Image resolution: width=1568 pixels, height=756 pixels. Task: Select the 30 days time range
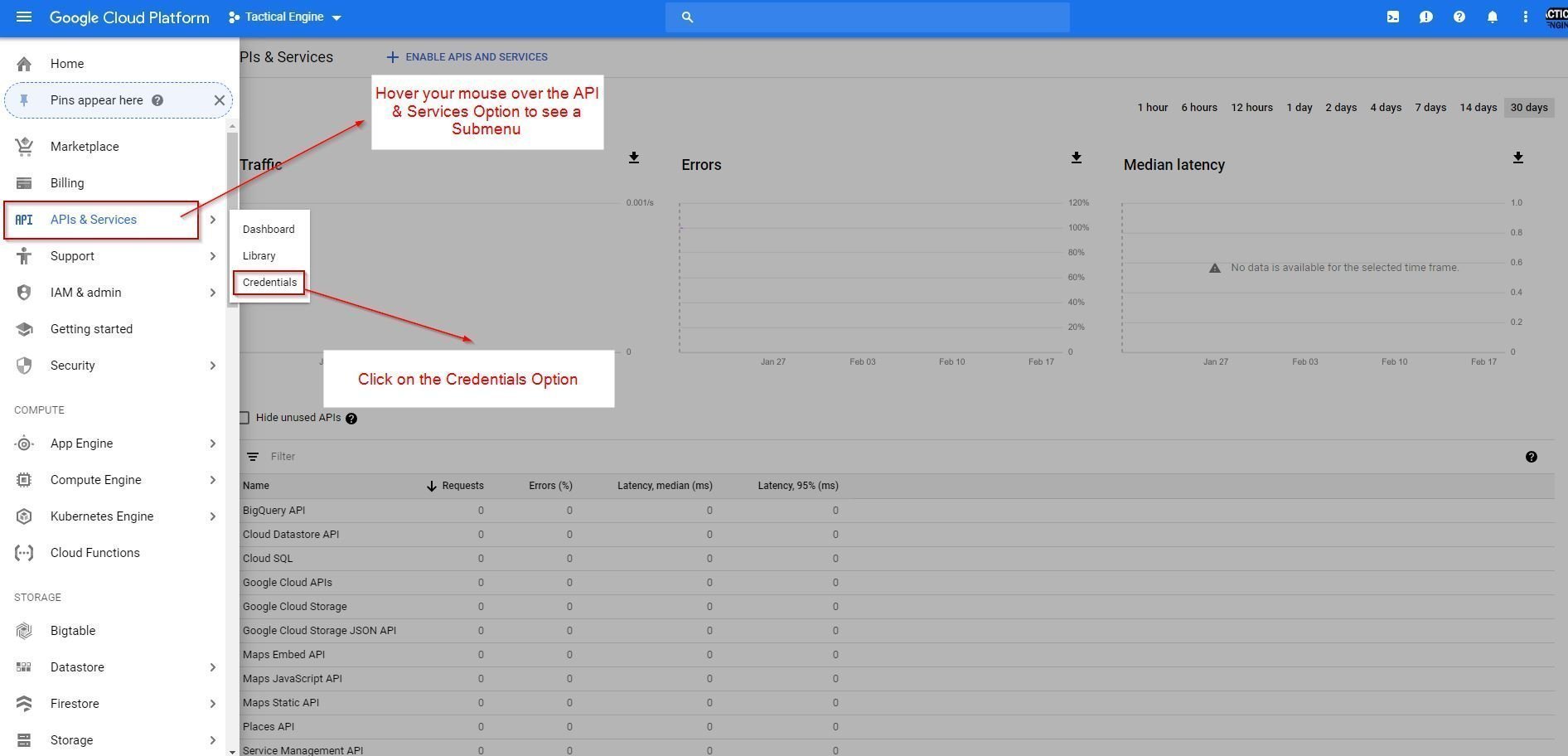click(x=1529, y=108)
